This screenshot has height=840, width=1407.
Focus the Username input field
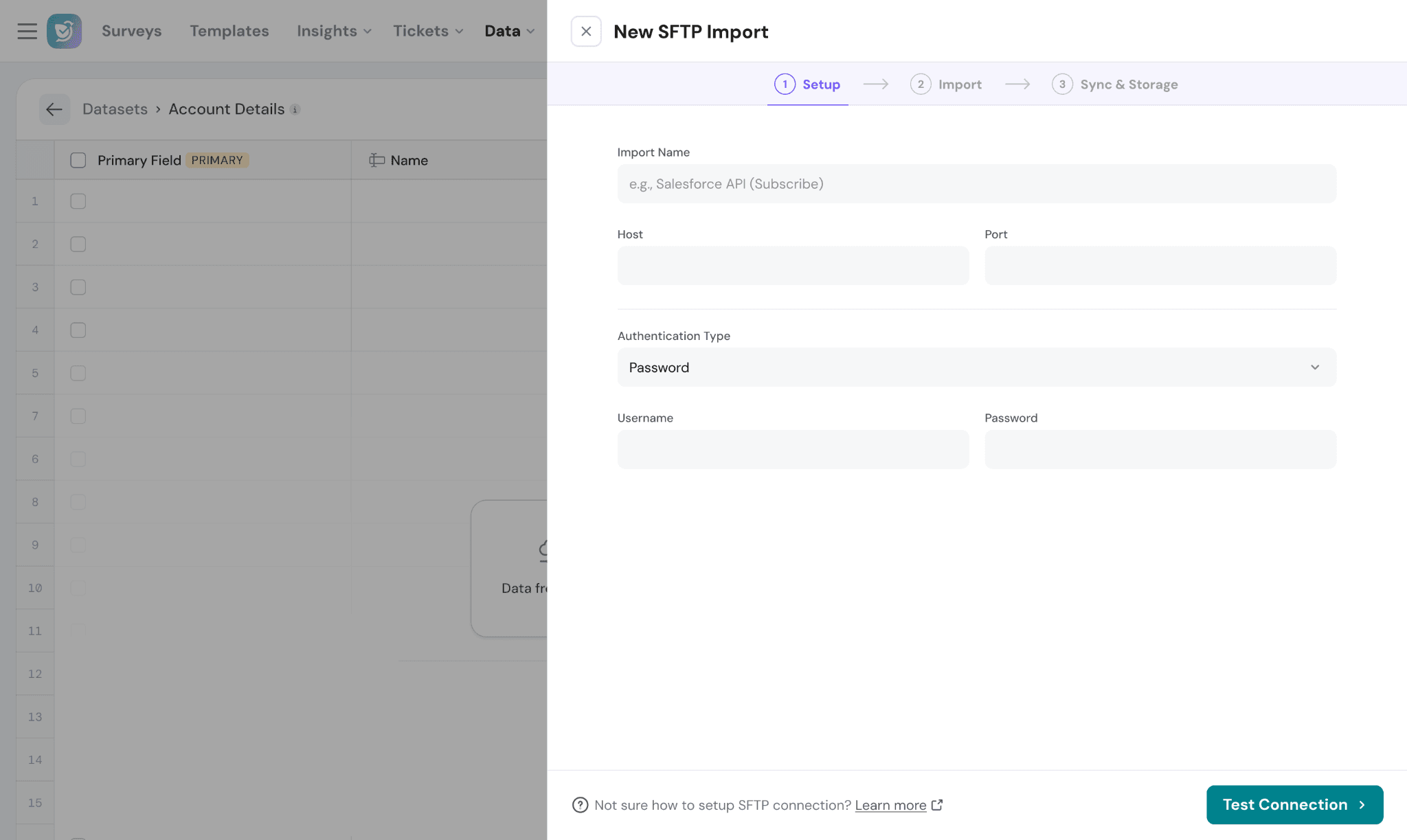793,449
